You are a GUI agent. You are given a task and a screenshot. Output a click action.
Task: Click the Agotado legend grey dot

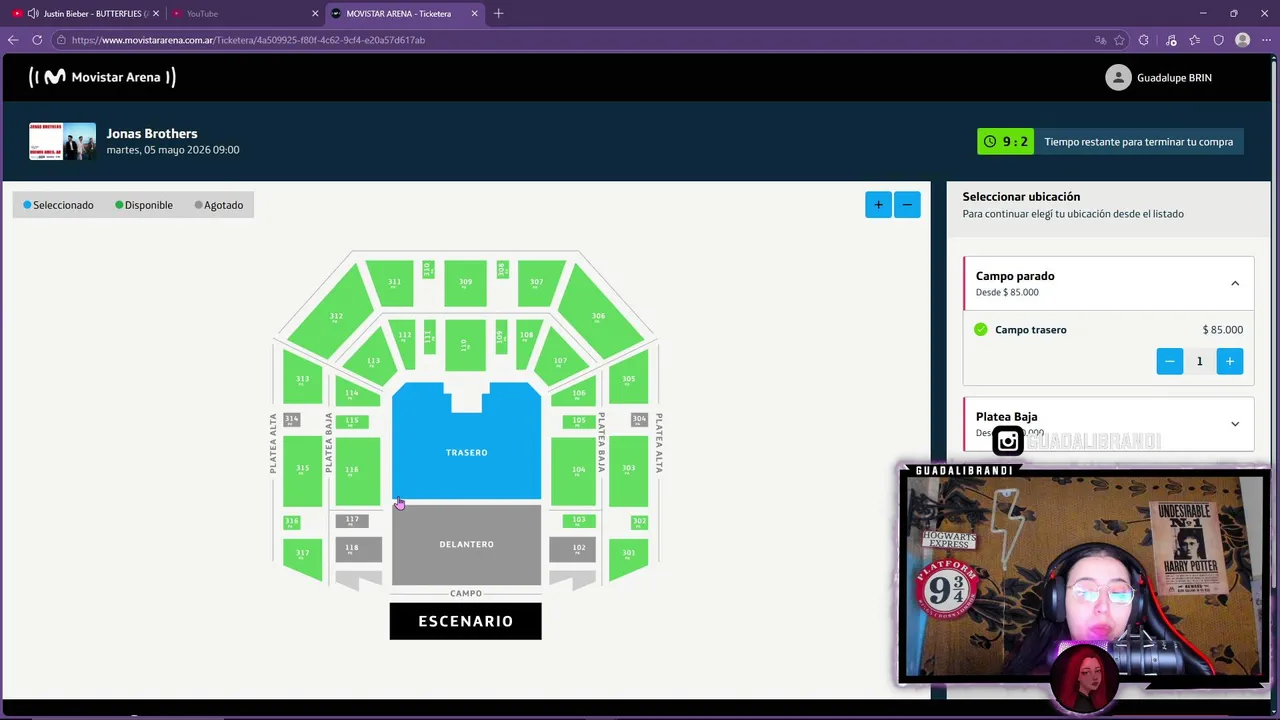click(x=198, y=205)
